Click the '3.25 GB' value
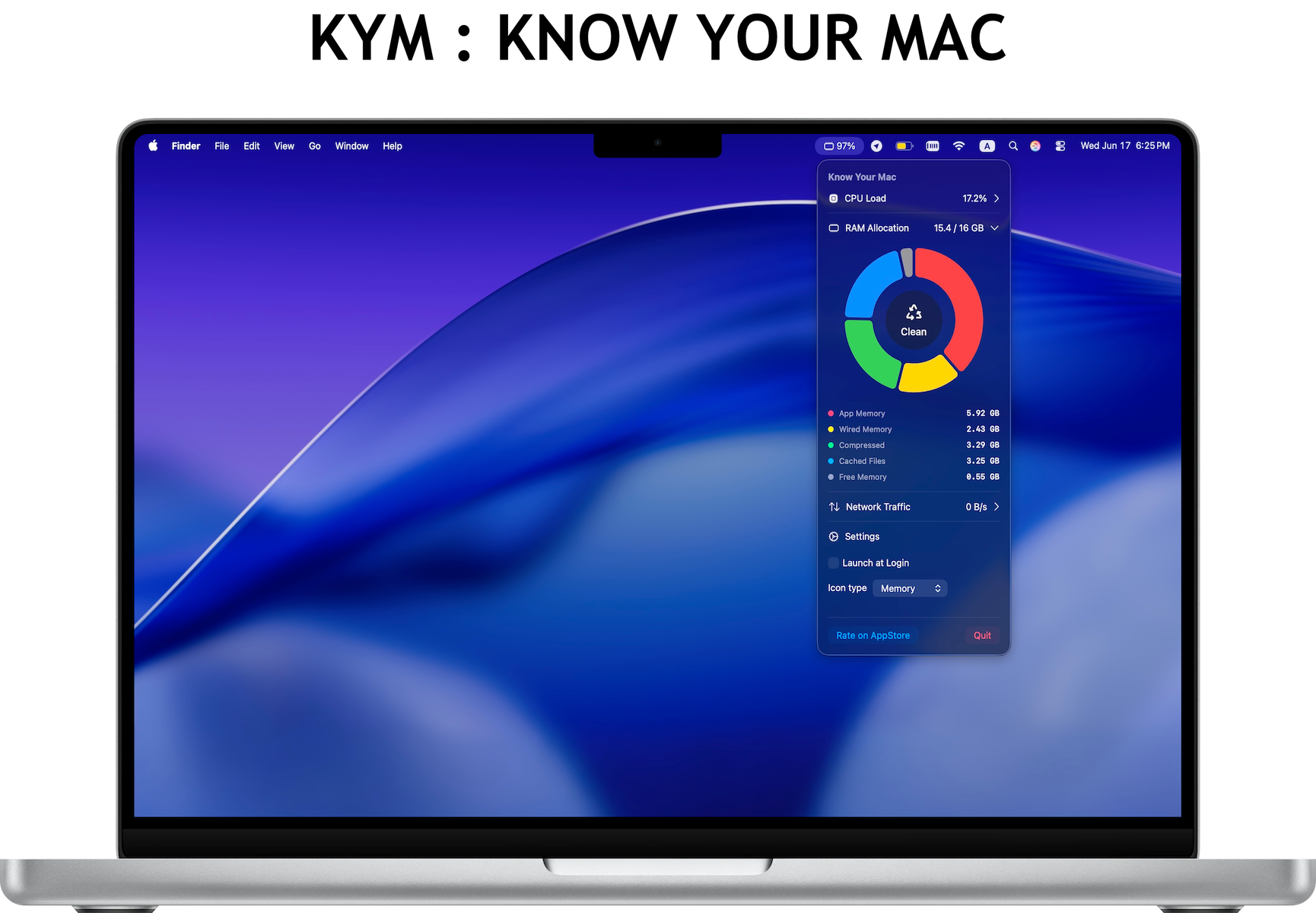Viewport: 1316px width, 913px height. click(983, 461)
